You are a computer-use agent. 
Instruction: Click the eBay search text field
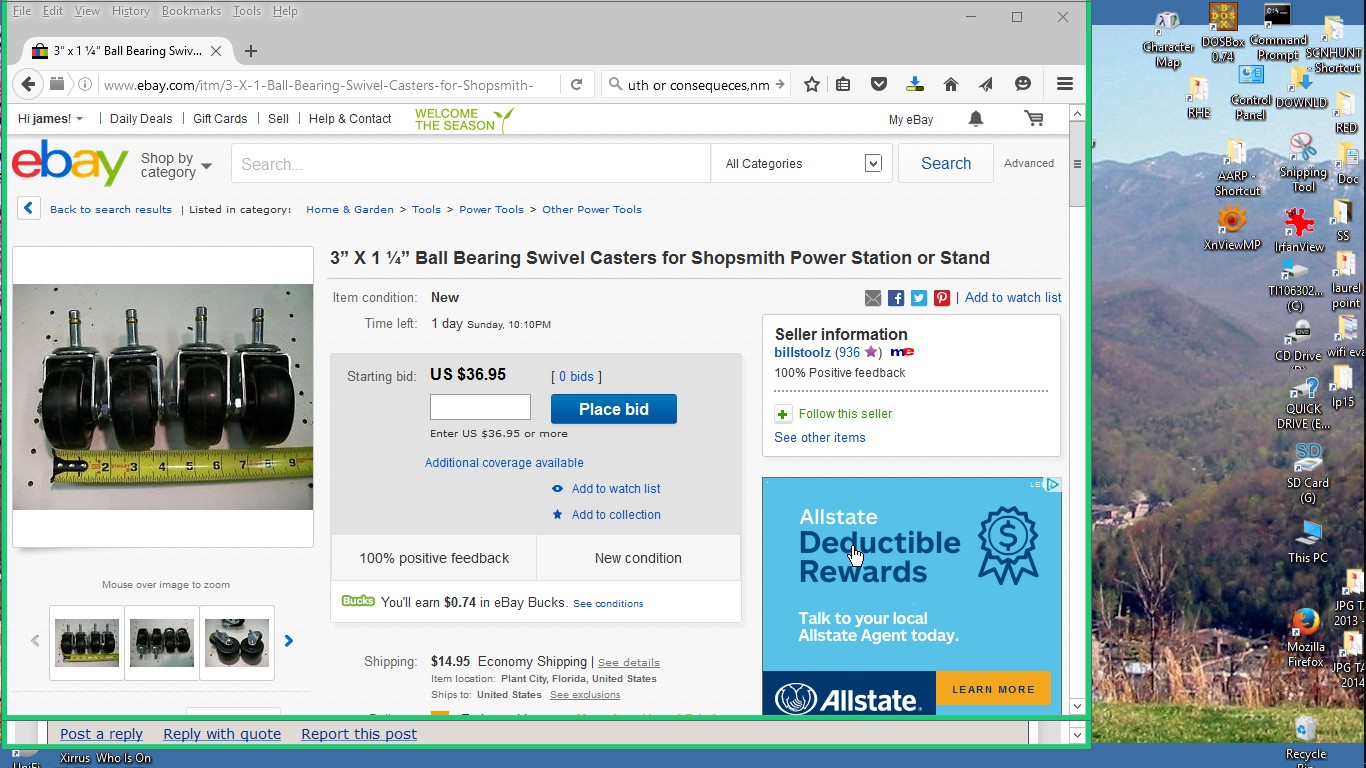pos(470,164)
